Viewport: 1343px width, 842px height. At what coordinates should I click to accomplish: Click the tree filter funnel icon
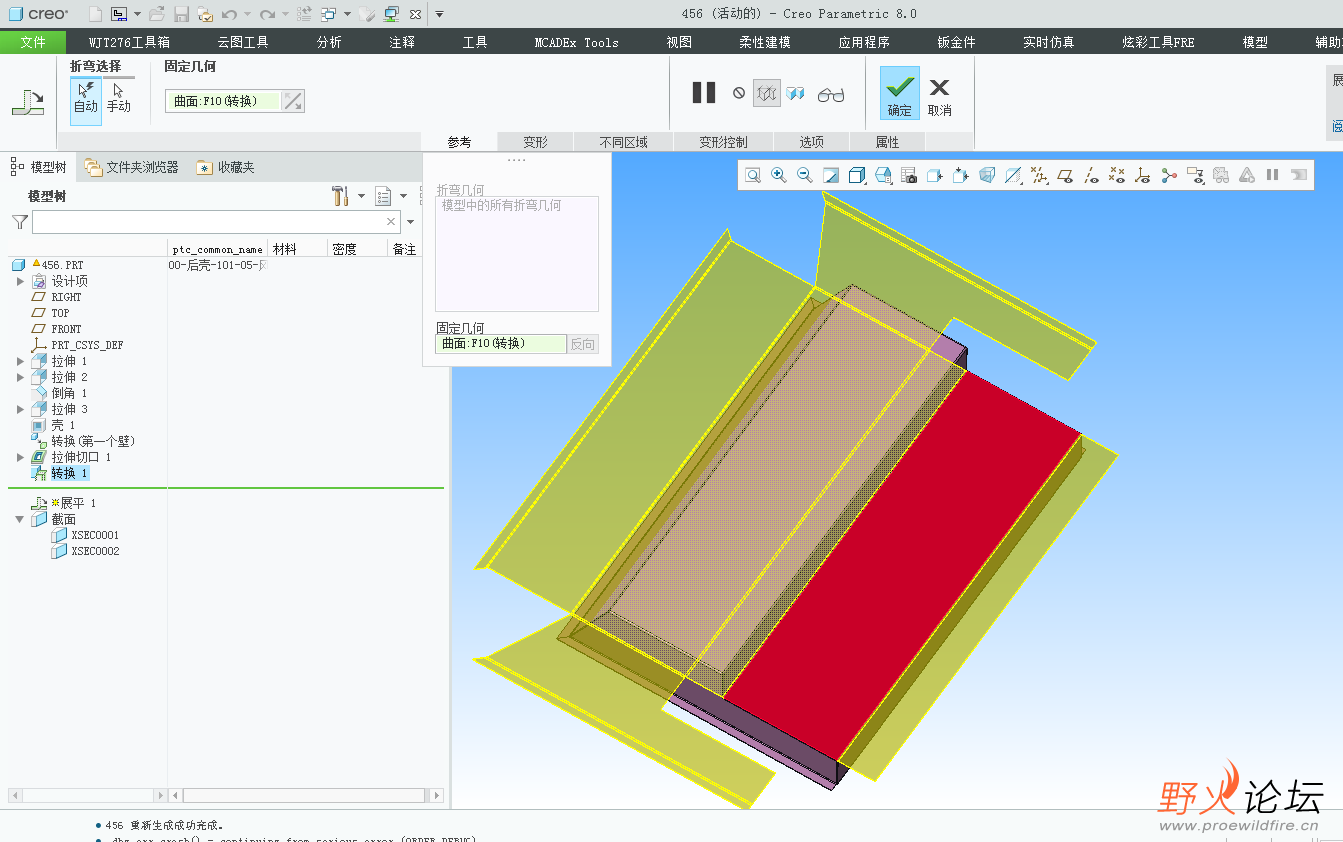click(19, 222)
